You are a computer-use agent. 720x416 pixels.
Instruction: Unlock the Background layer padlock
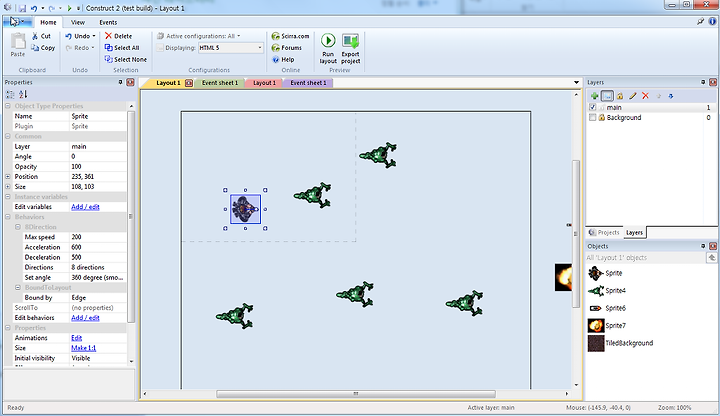click(602, 118)
